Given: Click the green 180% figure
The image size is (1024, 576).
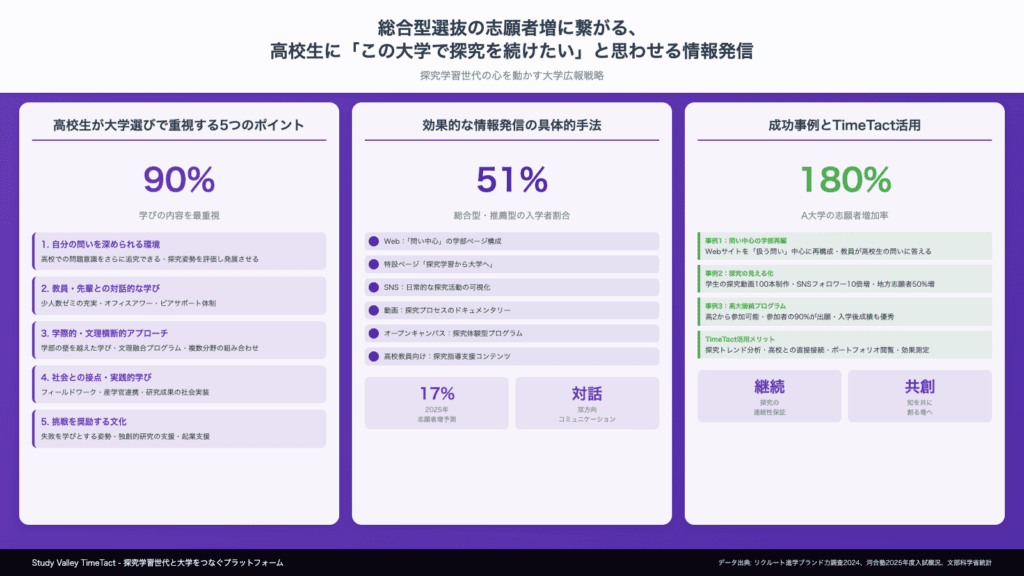Looking at the screenshot, I should pyautogui.click(x=844, y=179).
